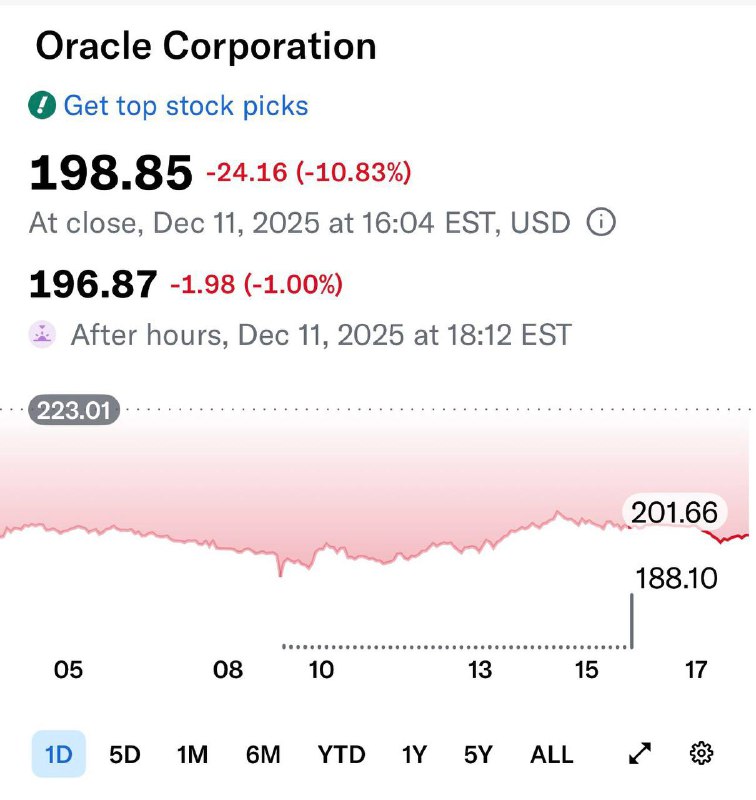The width and height of the screenshot is (756, 800).
Task: Click the 198.85 closing price
Action: coord(110,174)
